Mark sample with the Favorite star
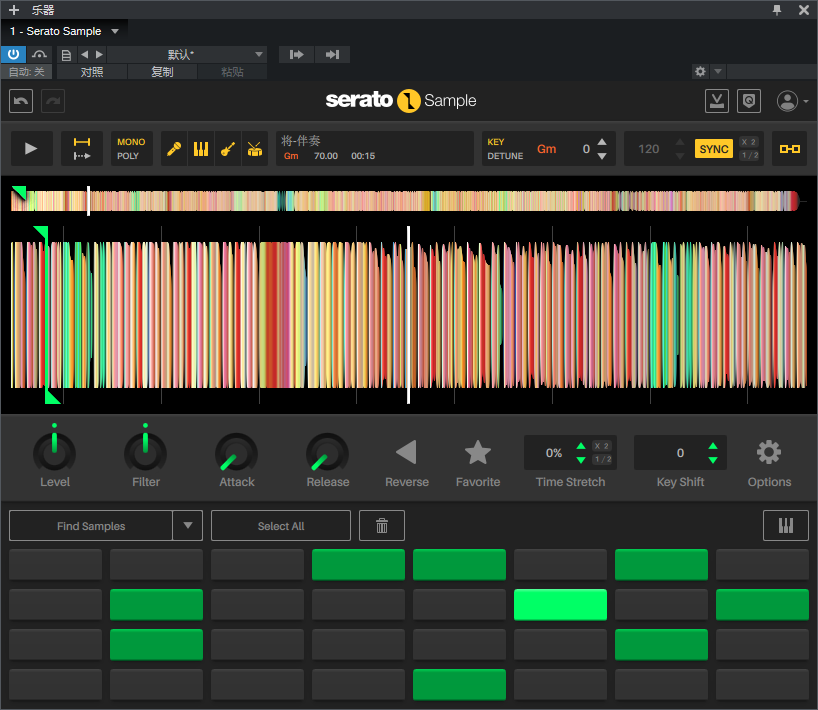Viewport: 818px width, 710px height. (x=478, y=452)
